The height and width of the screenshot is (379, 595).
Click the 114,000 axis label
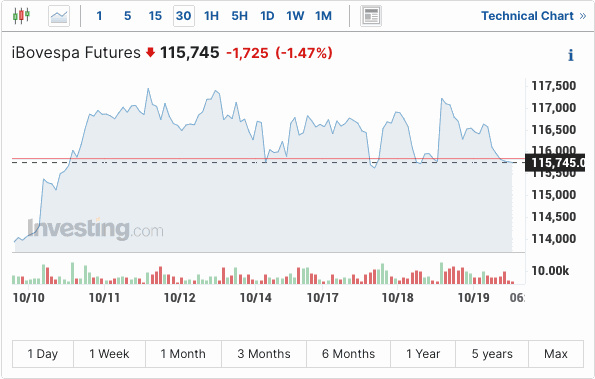point(554,239)
